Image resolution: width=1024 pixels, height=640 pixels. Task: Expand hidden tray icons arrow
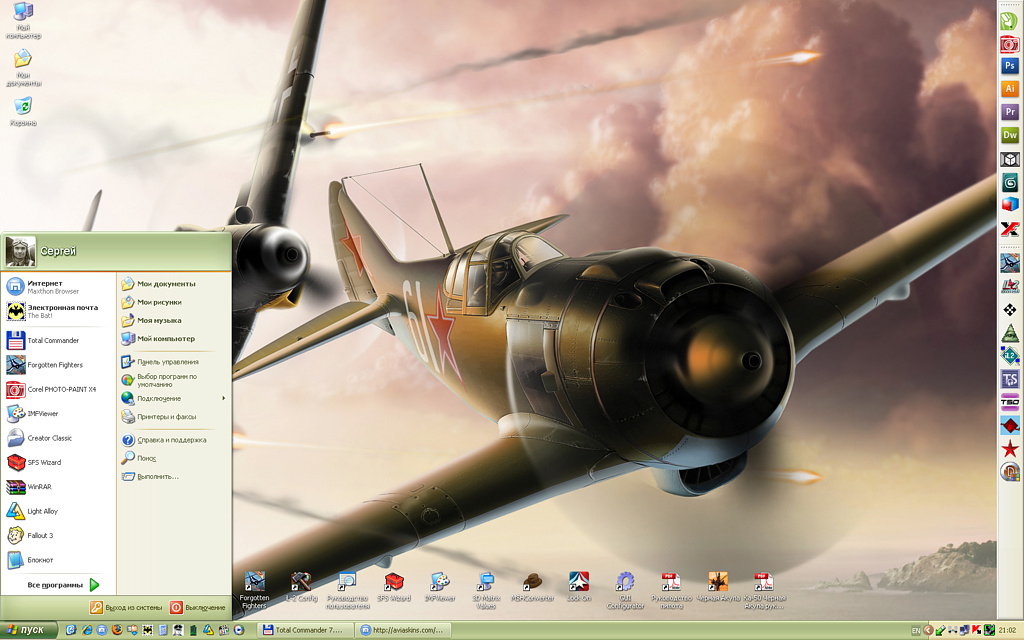point(929,630)
